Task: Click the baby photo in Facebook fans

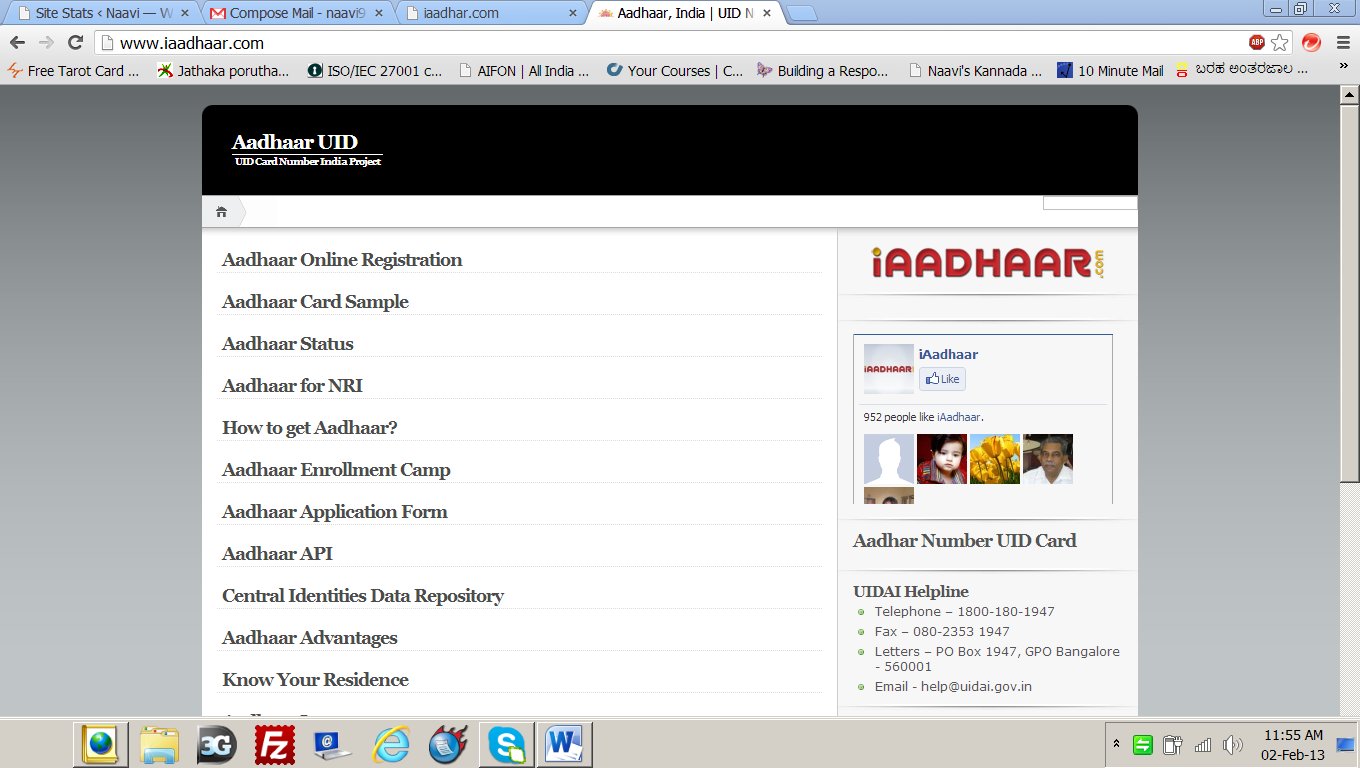Action: coord(941,459)
